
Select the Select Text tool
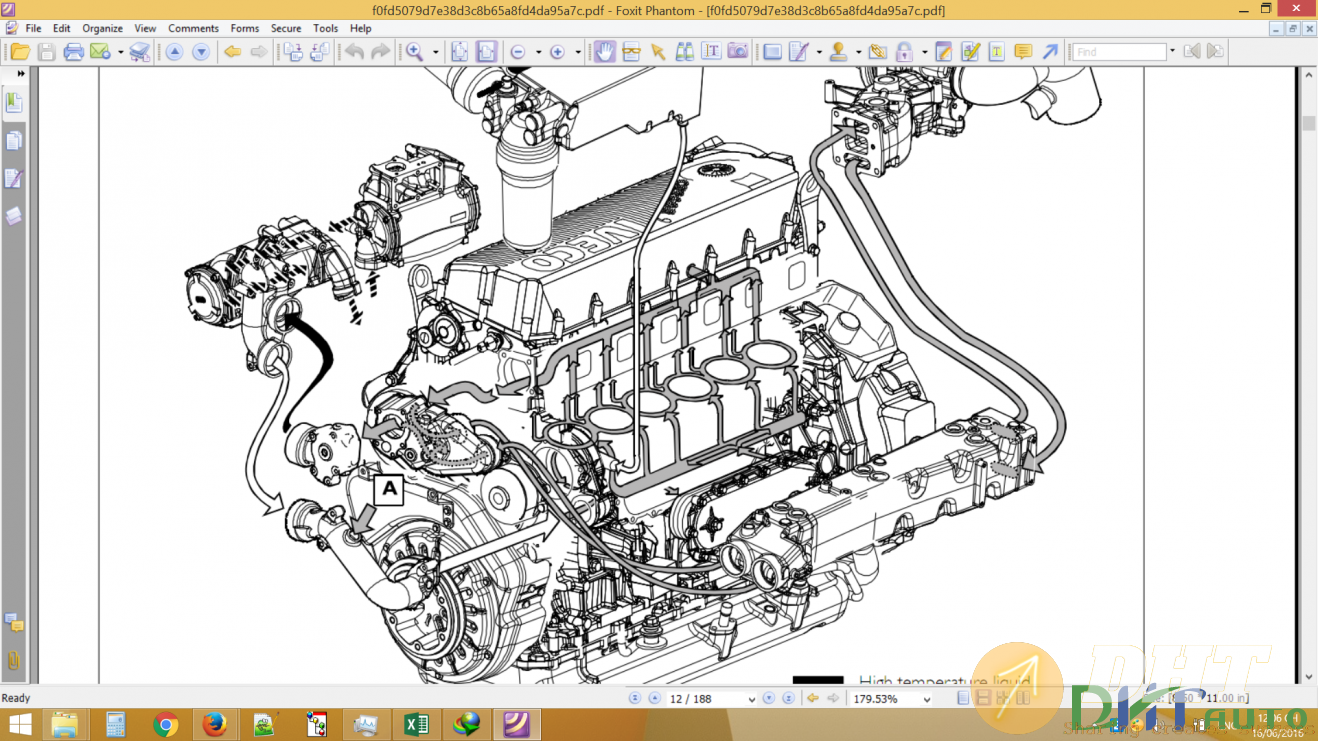pyautogui.click(x=711, y=52)
